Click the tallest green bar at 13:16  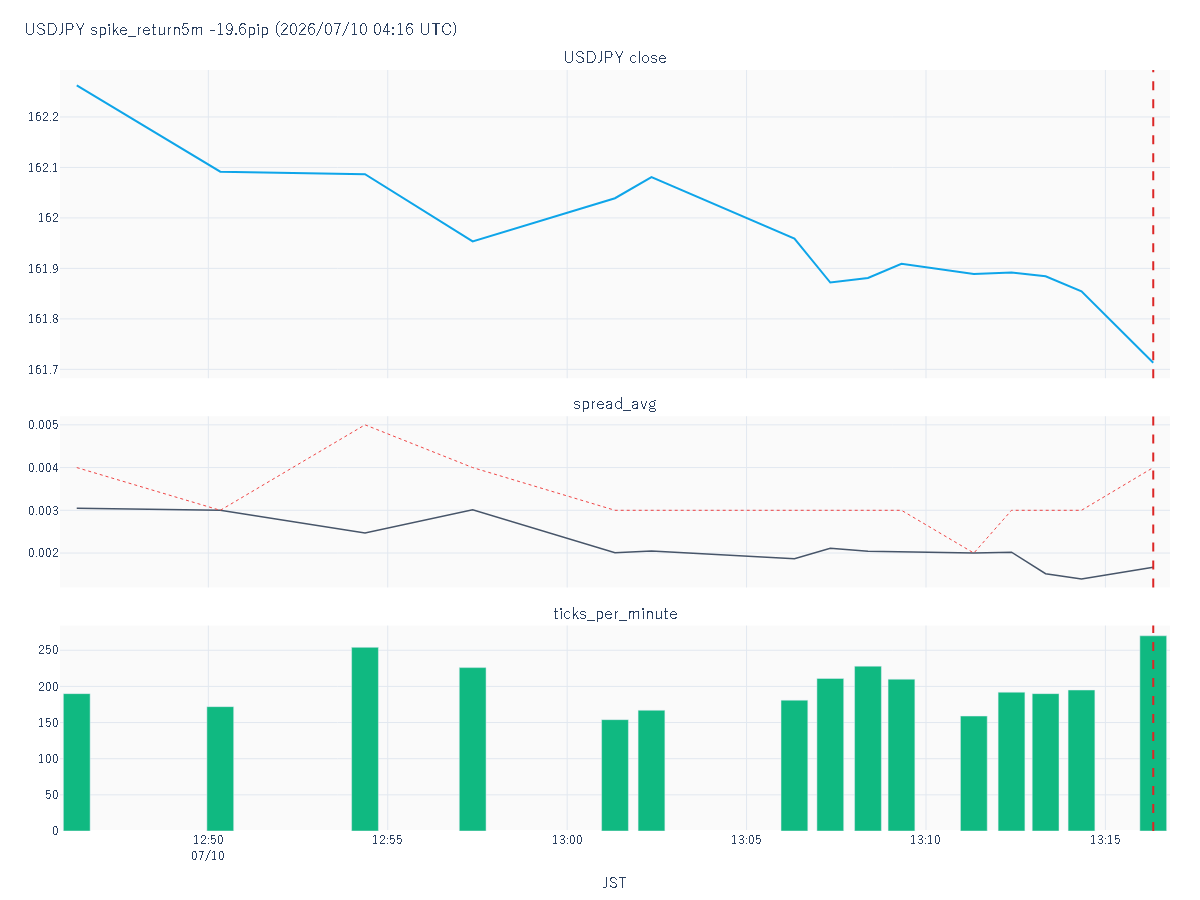tap(1153, 733)
